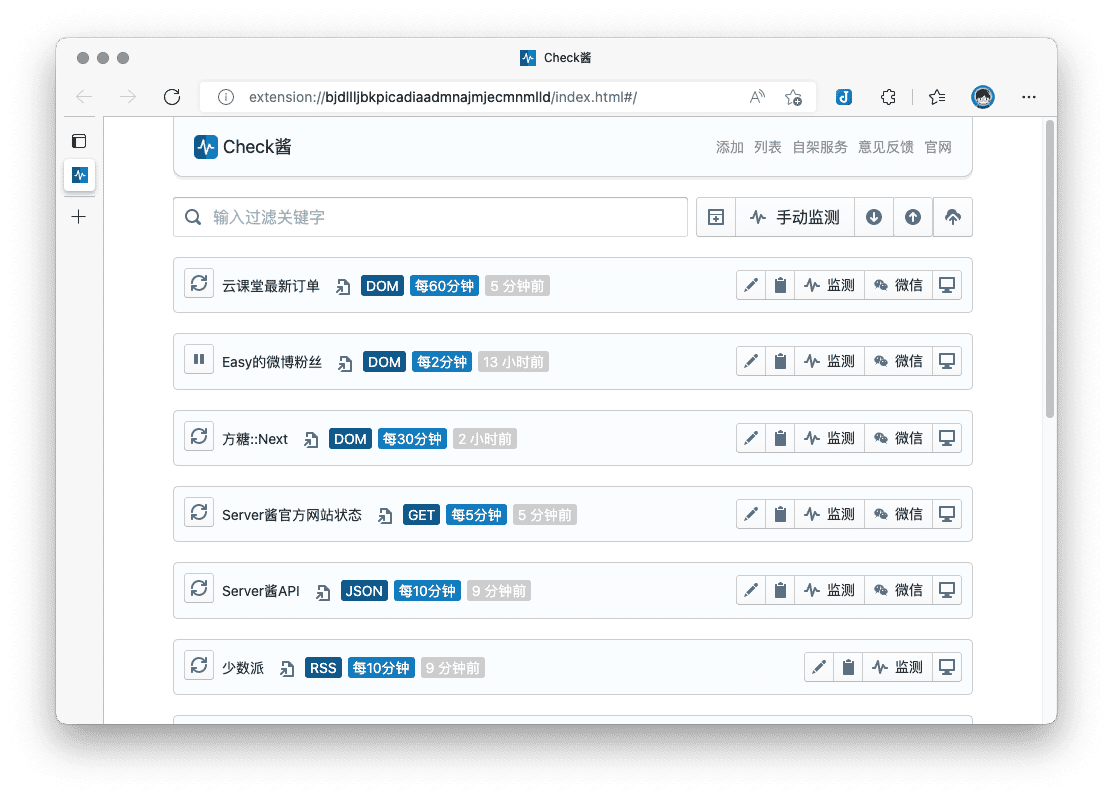Click the 手动监测 button

click(x=795, y=217)
